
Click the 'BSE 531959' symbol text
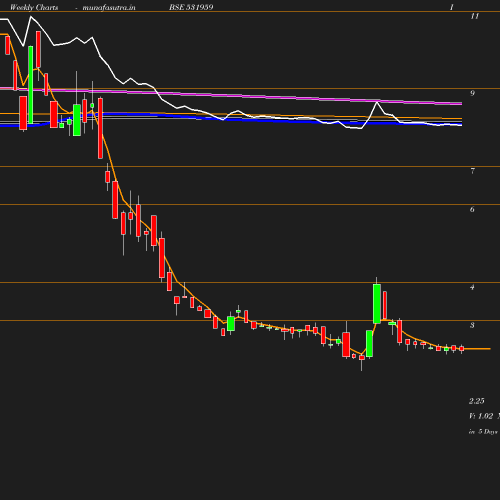coord(191,7)
